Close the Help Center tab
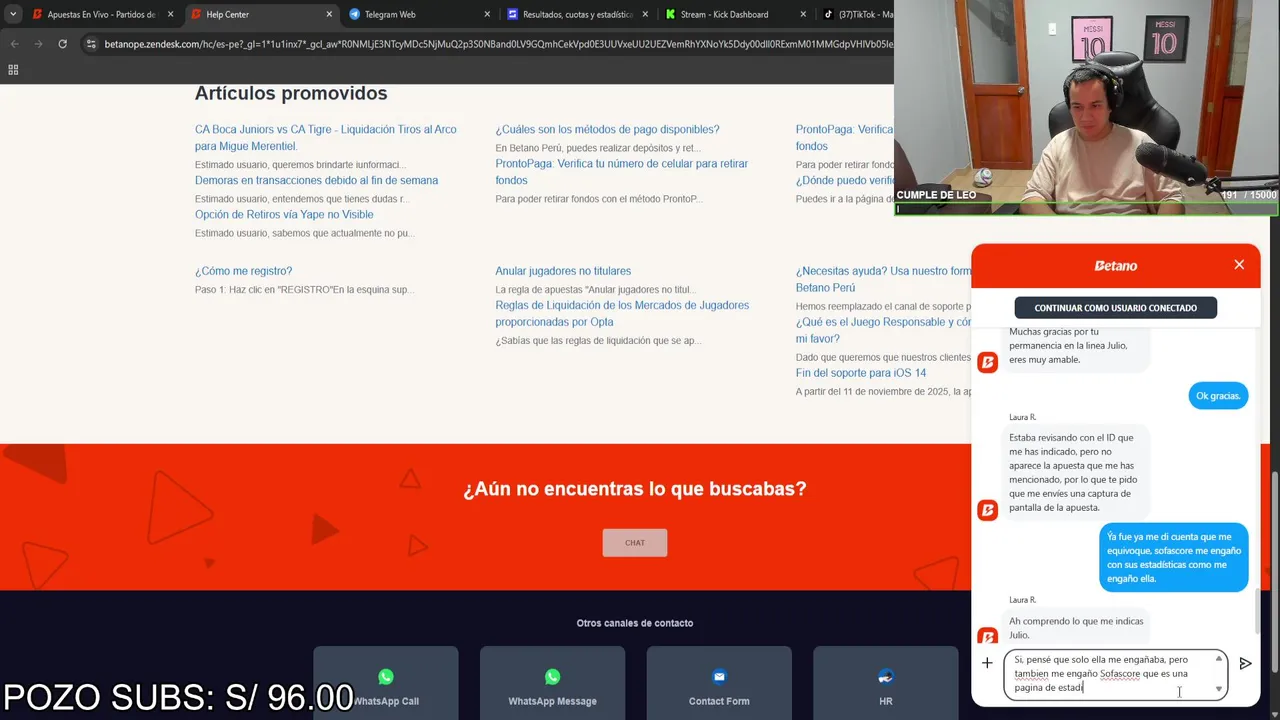The width and height of the screenshot is (1280, 720). click(329, 14)
